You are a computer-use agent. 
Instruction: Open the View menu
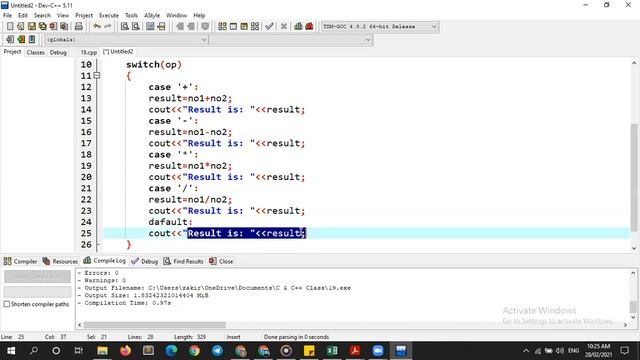[63, 16]
